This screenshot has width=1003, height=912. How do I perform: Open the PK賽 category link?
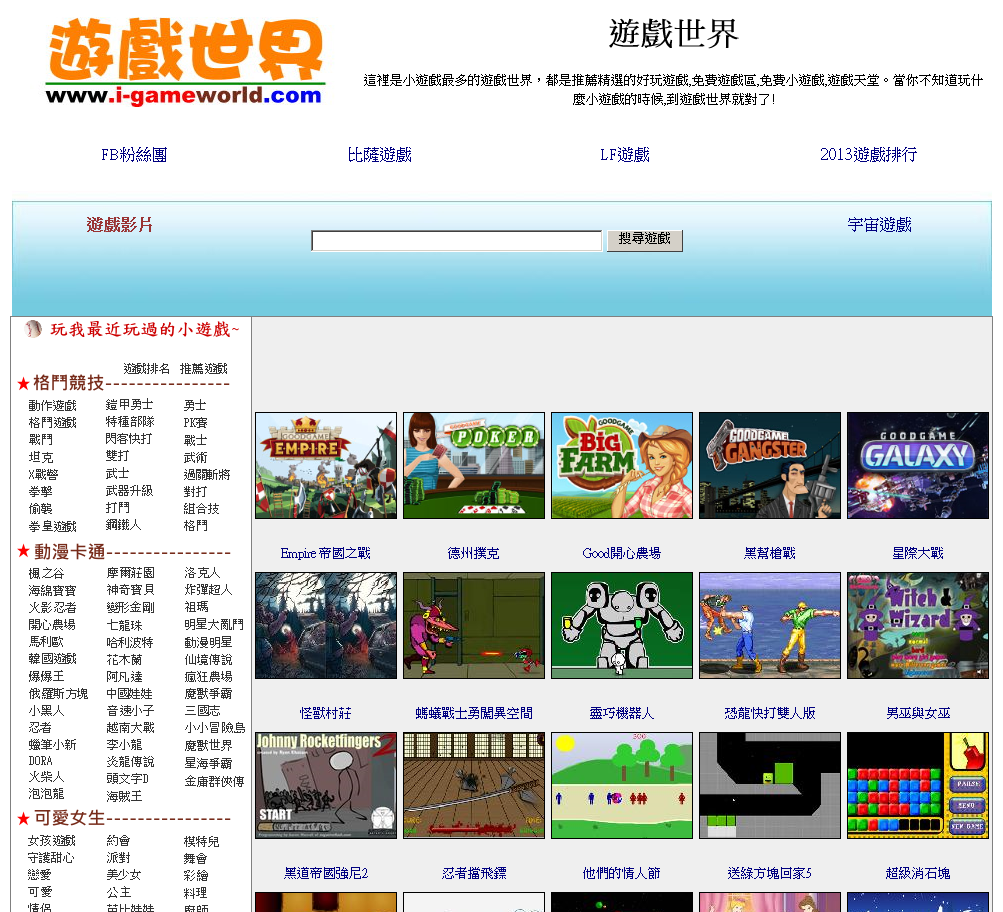tap(195, 423)
